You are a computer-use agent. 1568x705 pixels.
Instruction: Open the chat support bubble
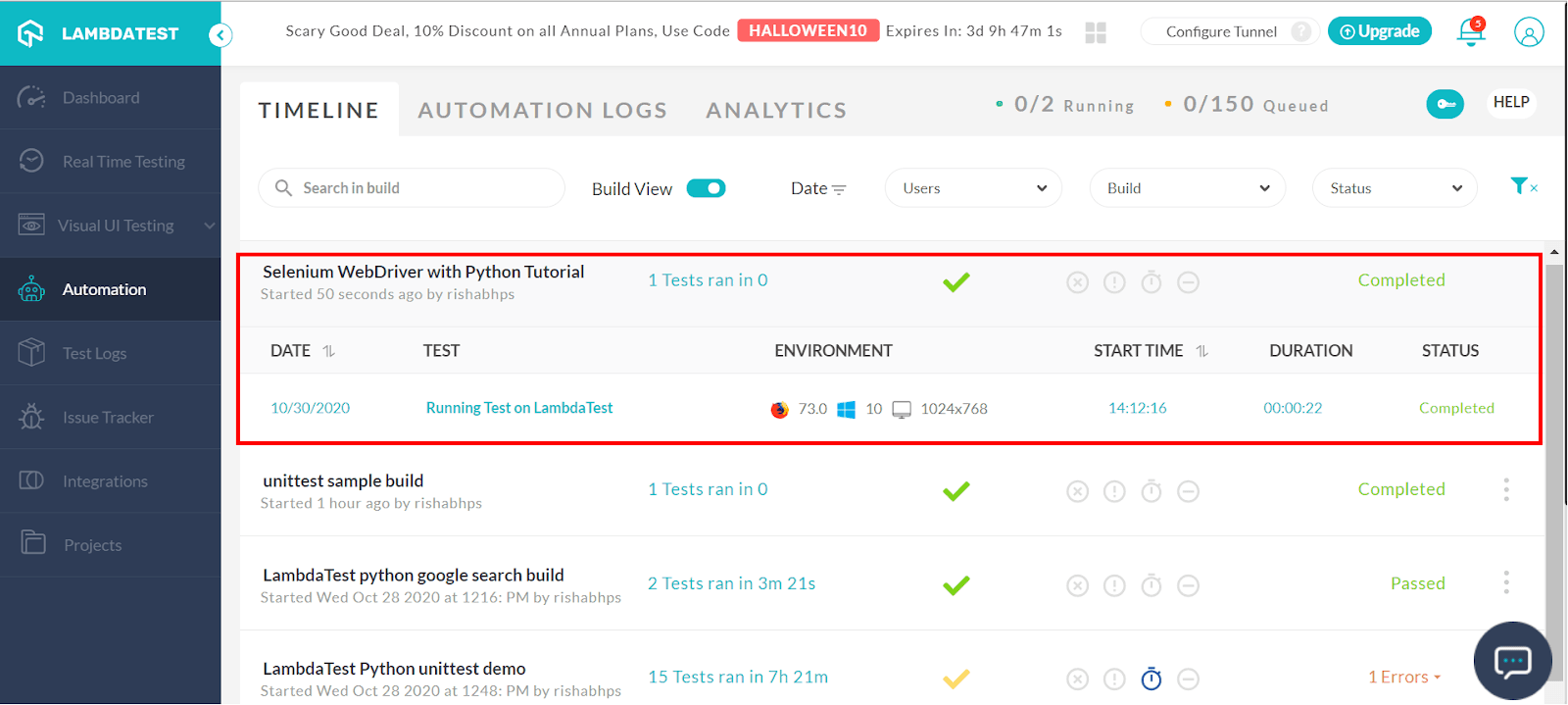(x=1512, y=662)
